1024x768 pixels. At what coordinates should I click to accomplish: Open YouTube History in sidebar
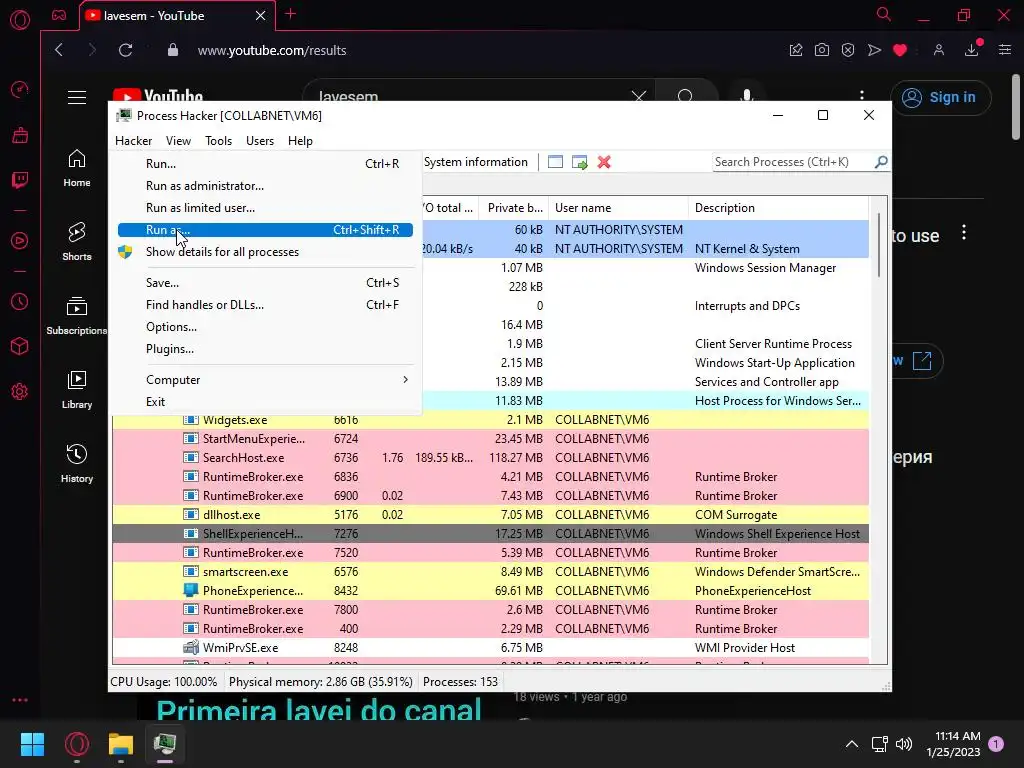pos(77,463)
